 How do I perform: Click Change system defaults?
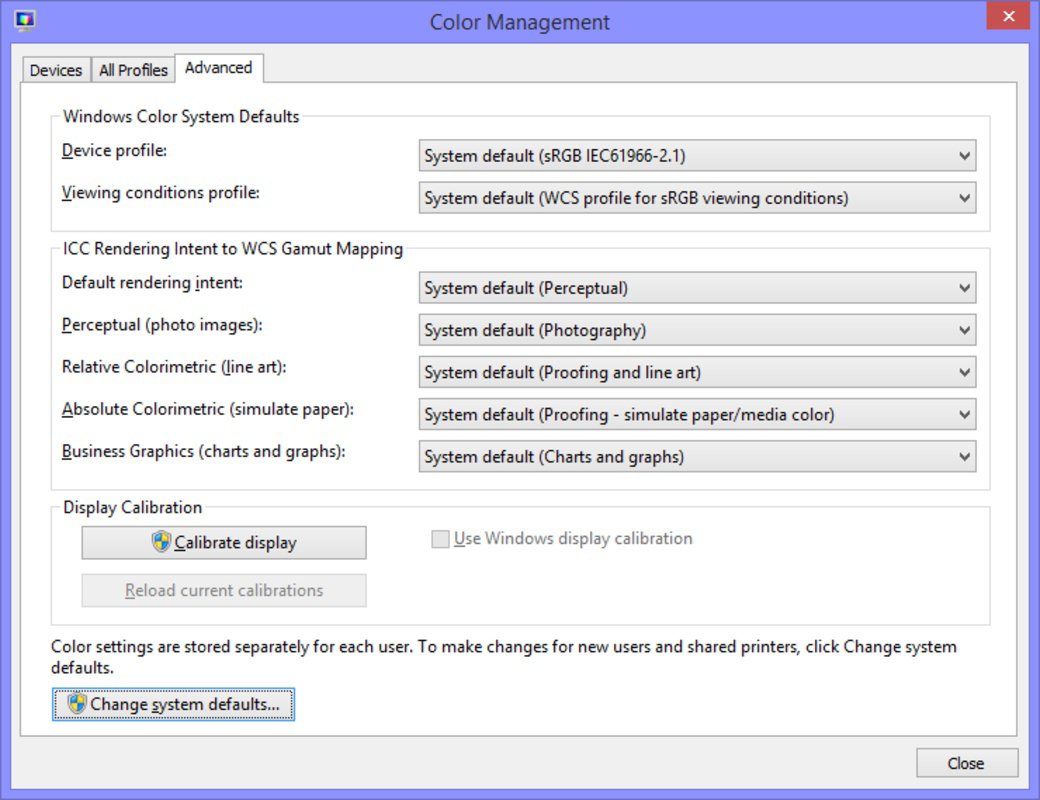point(173,704)
